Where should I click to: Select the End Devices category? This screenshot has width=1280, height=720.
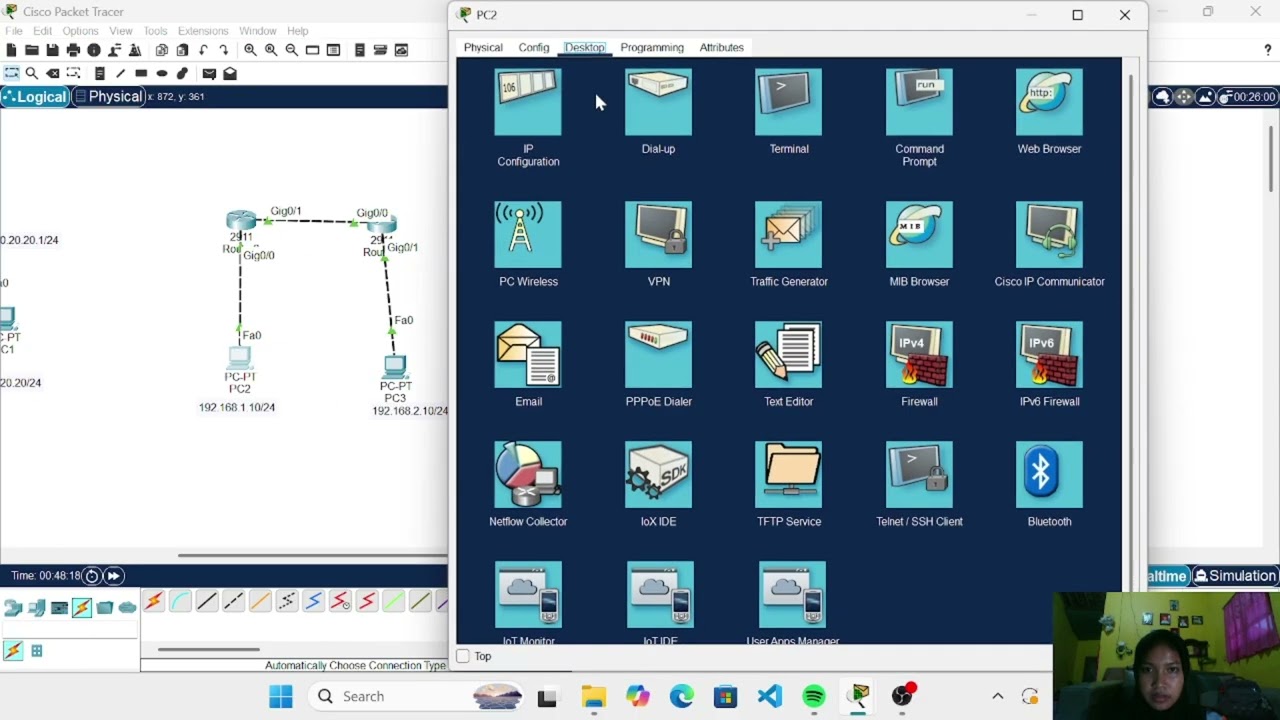coord(36,607)
